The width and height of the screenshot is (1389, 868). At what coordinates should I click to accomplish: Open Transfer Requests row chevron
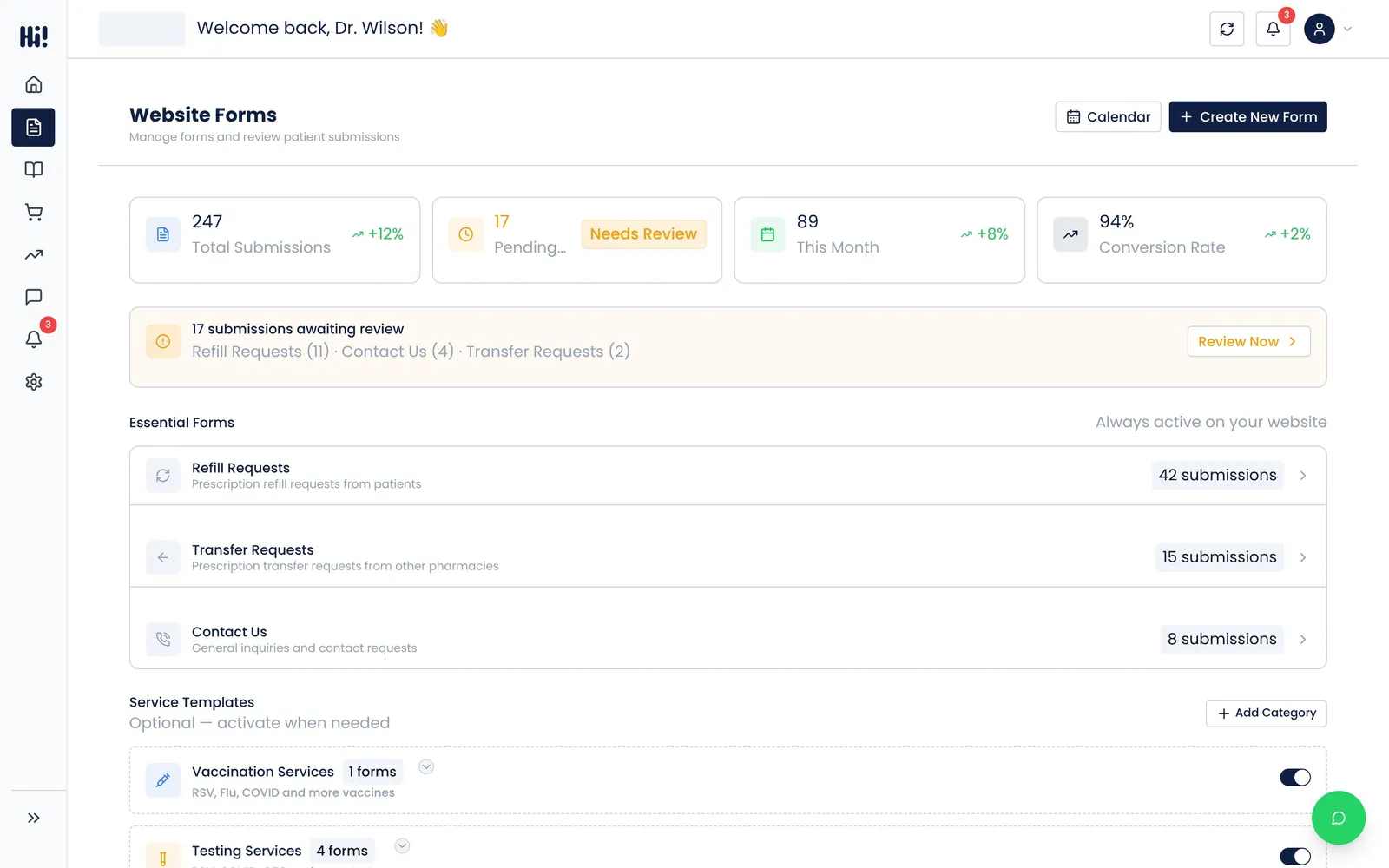pos(1303,557)
